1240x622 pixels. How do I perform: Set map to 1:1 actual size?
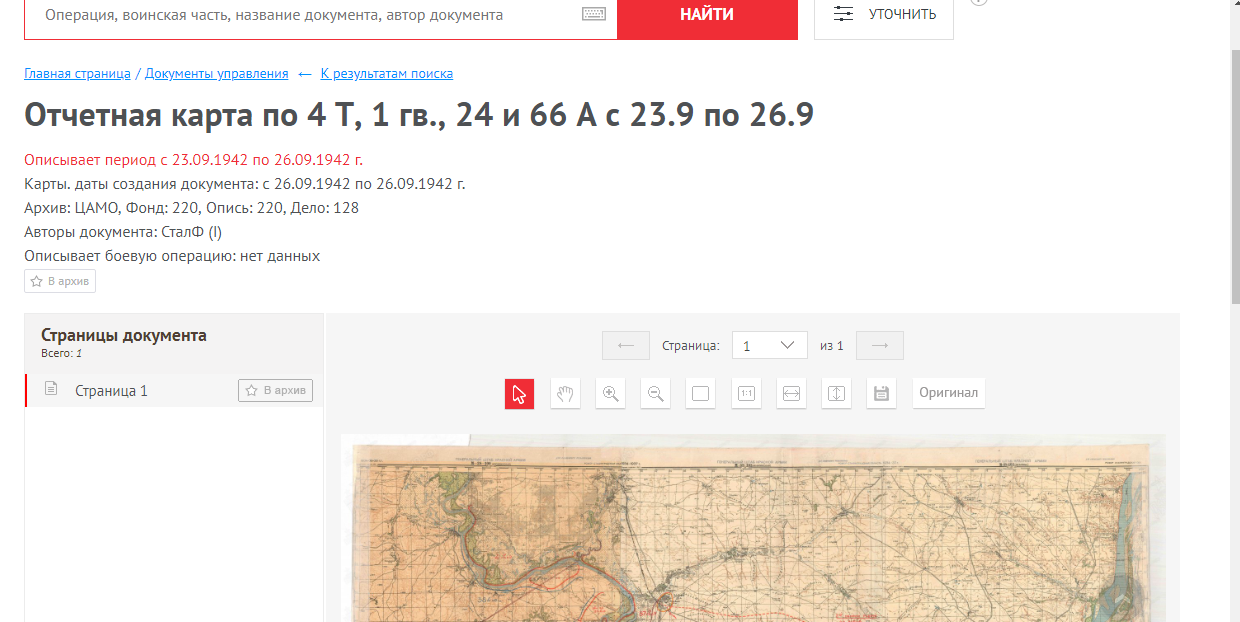746,394
